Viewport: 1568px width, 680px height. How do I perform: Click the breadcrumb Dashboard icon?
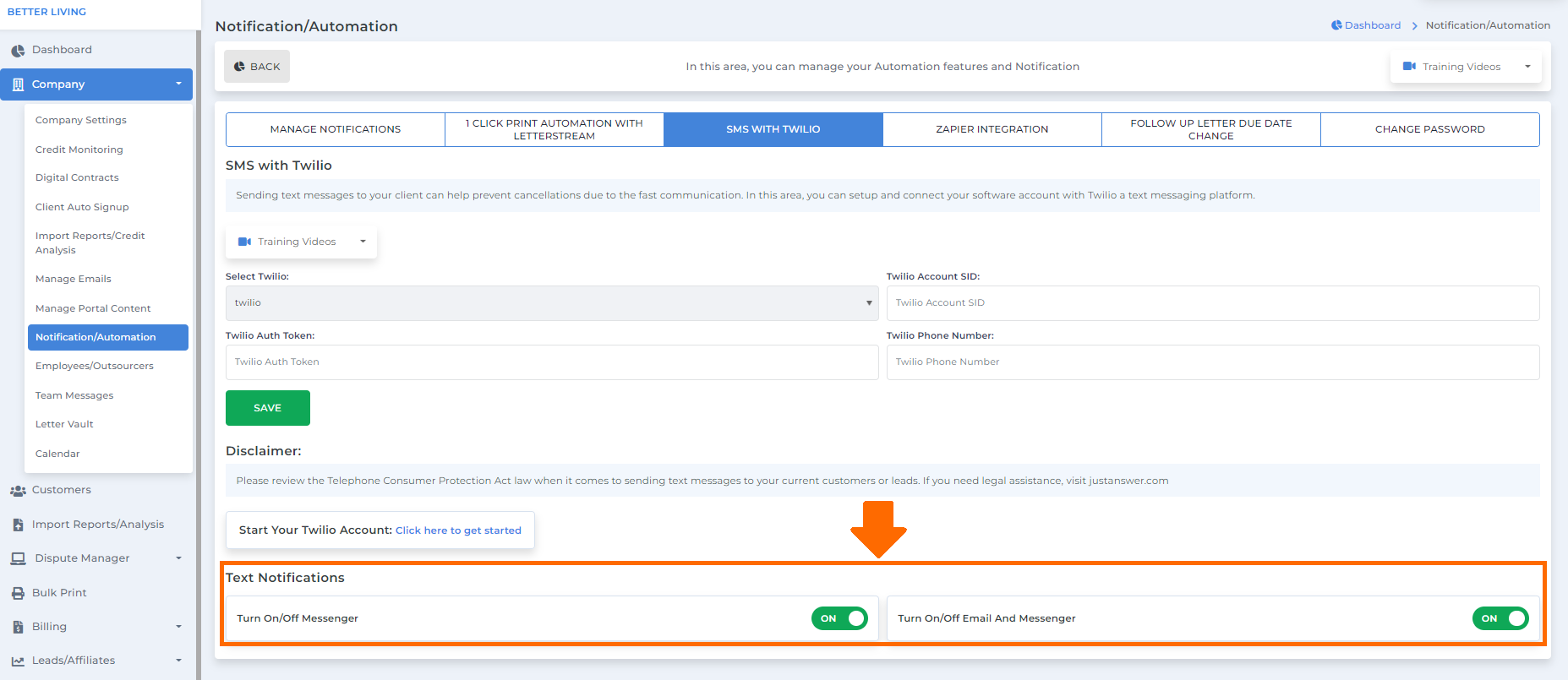pyautogui.click(x=1336, y=25)
